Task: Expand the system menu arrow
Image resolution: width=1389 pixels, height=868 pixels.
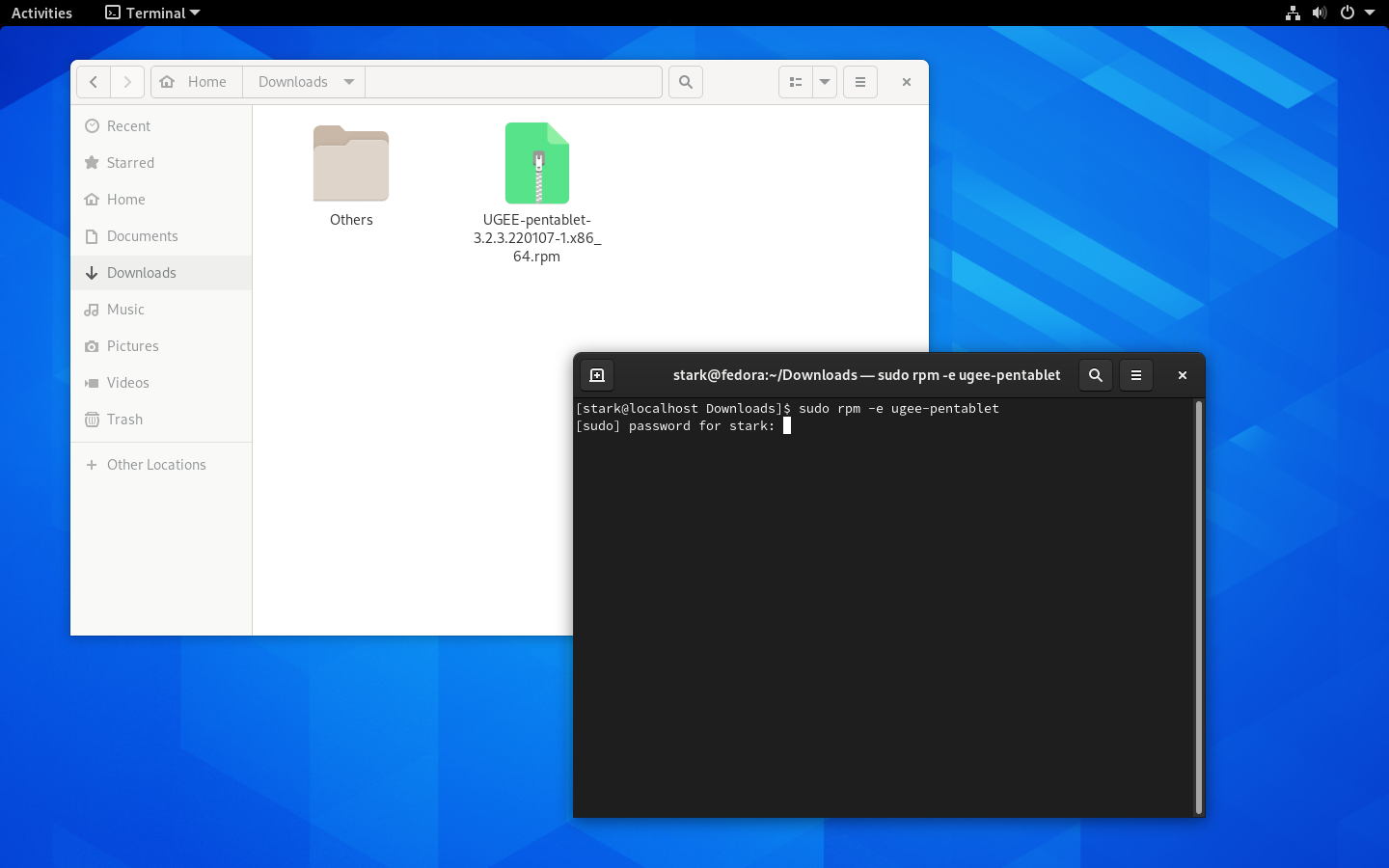Action: pos(1370,13)
